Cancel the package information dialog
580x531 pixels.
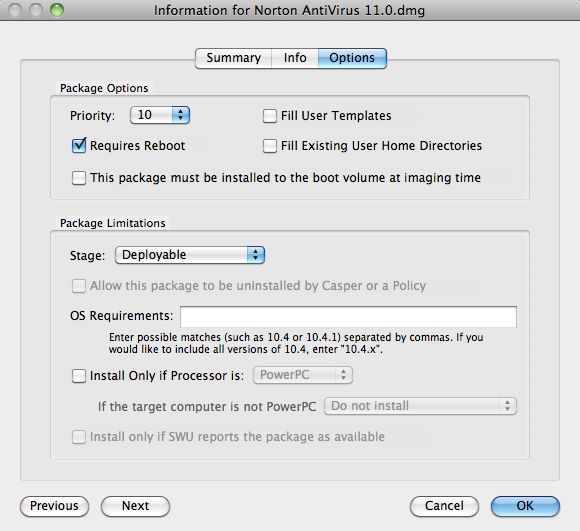point(444,506)
